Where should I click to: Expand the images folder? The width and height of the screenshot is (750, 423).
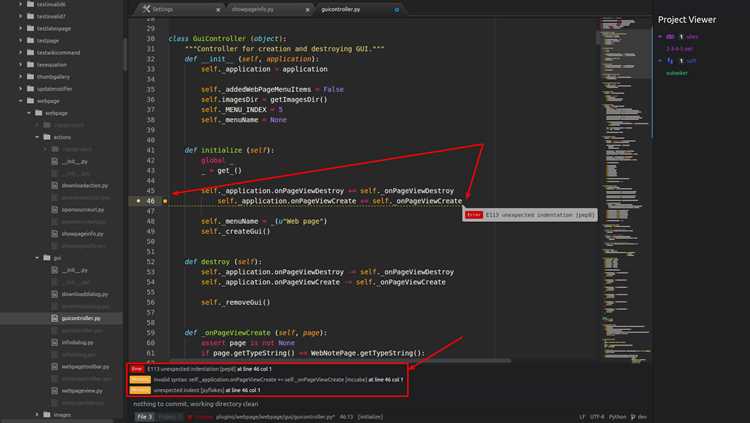point(37,414)
